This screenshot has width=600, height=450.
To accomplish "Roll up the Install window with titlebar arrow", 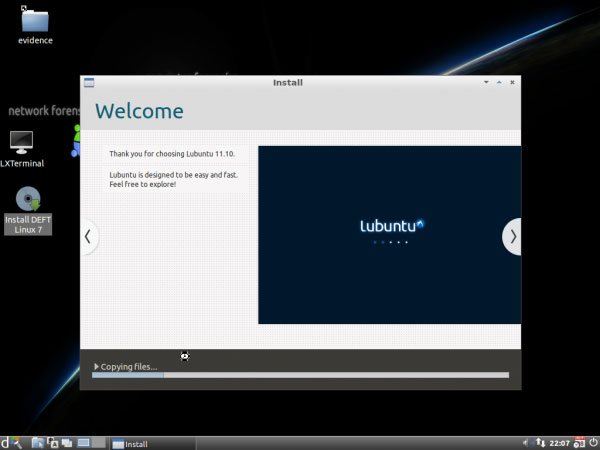I will coord(486,82).
